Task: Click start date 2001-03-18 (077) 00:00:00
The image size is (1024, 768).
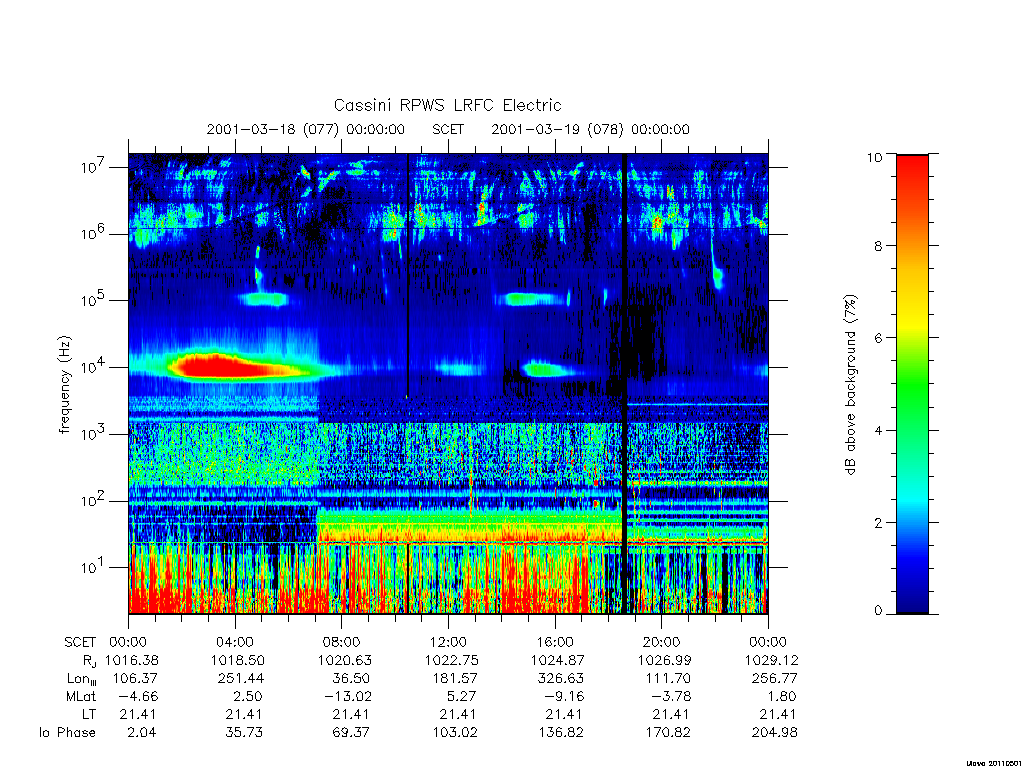Action: pos(306,129)
